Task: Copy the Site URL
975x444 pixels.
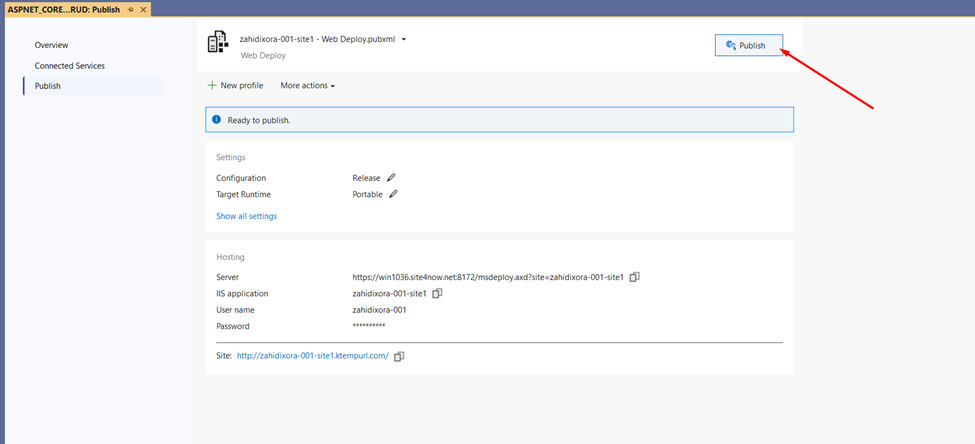Action: click(399, 356)
